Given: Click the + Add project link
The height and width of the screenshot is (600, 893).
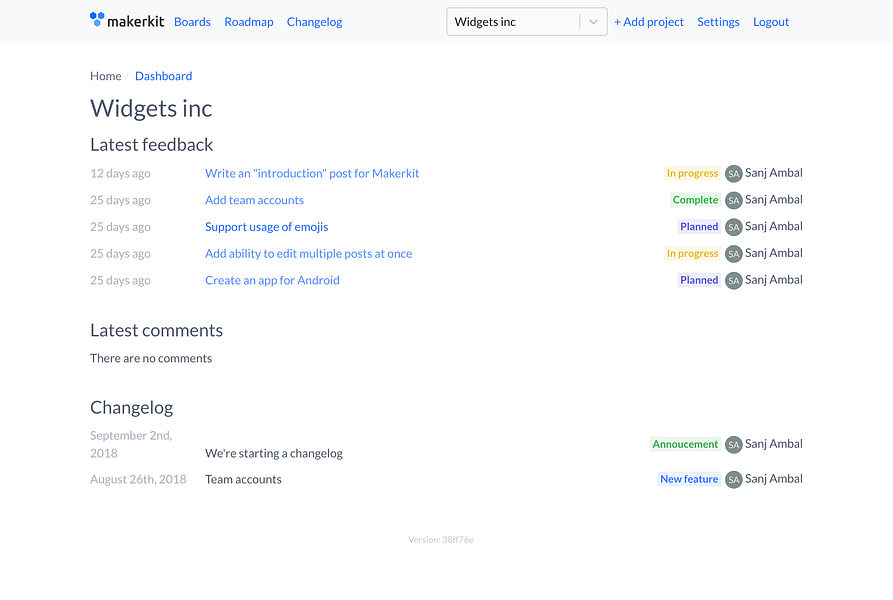Looking at the screenshot, I should pyautogui.click(x=649, y=22).
